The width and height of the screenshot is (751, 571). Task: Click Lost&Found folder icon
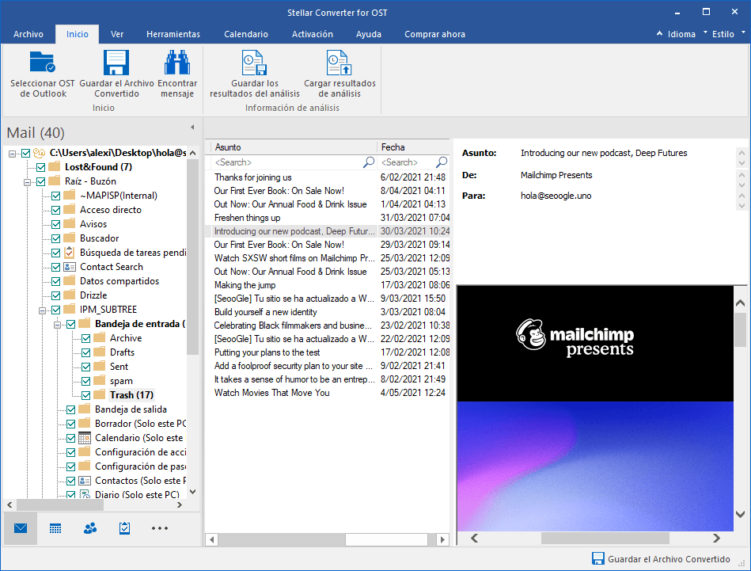tap(55, 167)
